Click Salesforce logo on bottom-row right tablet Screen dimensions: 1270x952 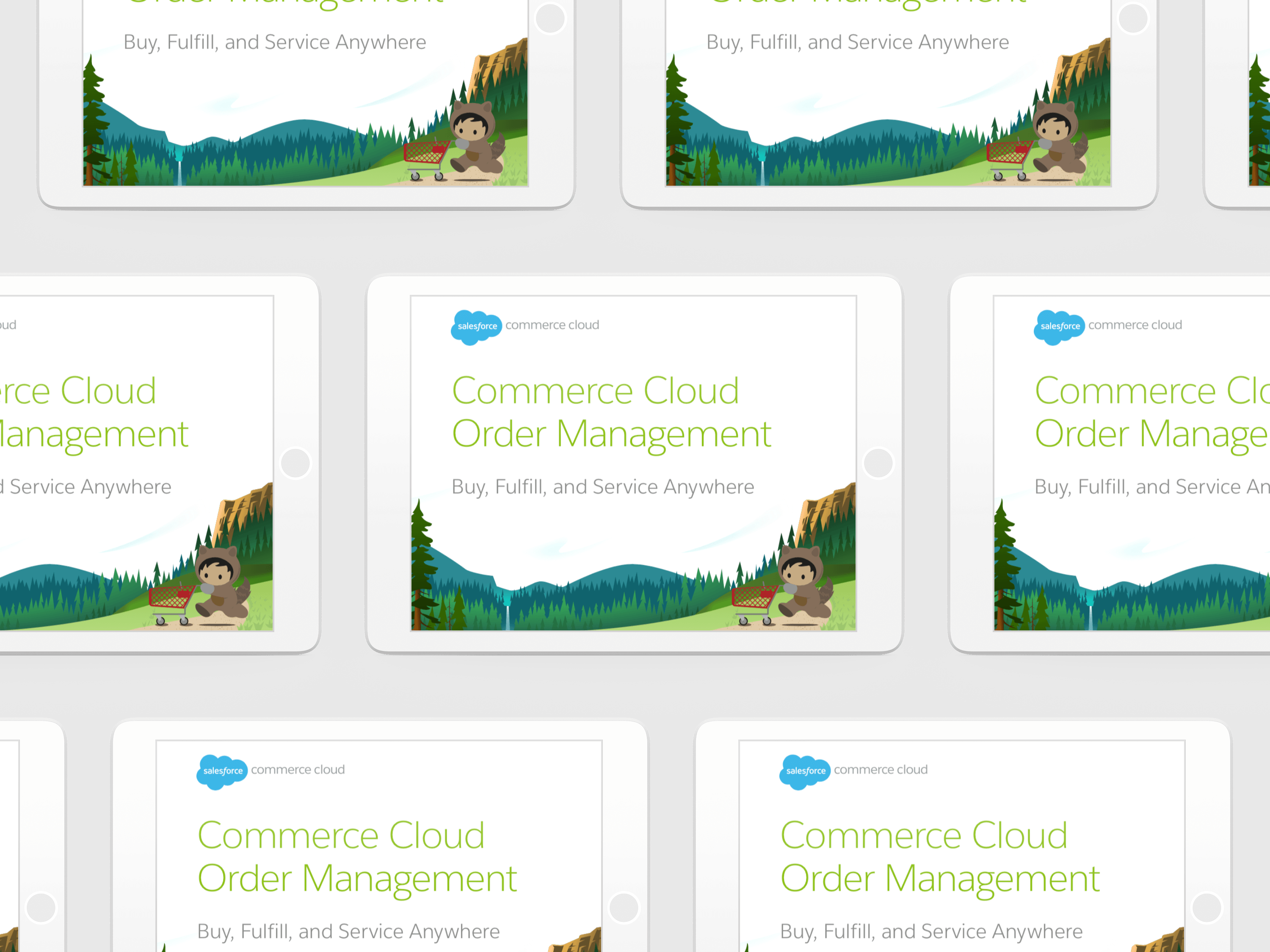coord(804,772)
